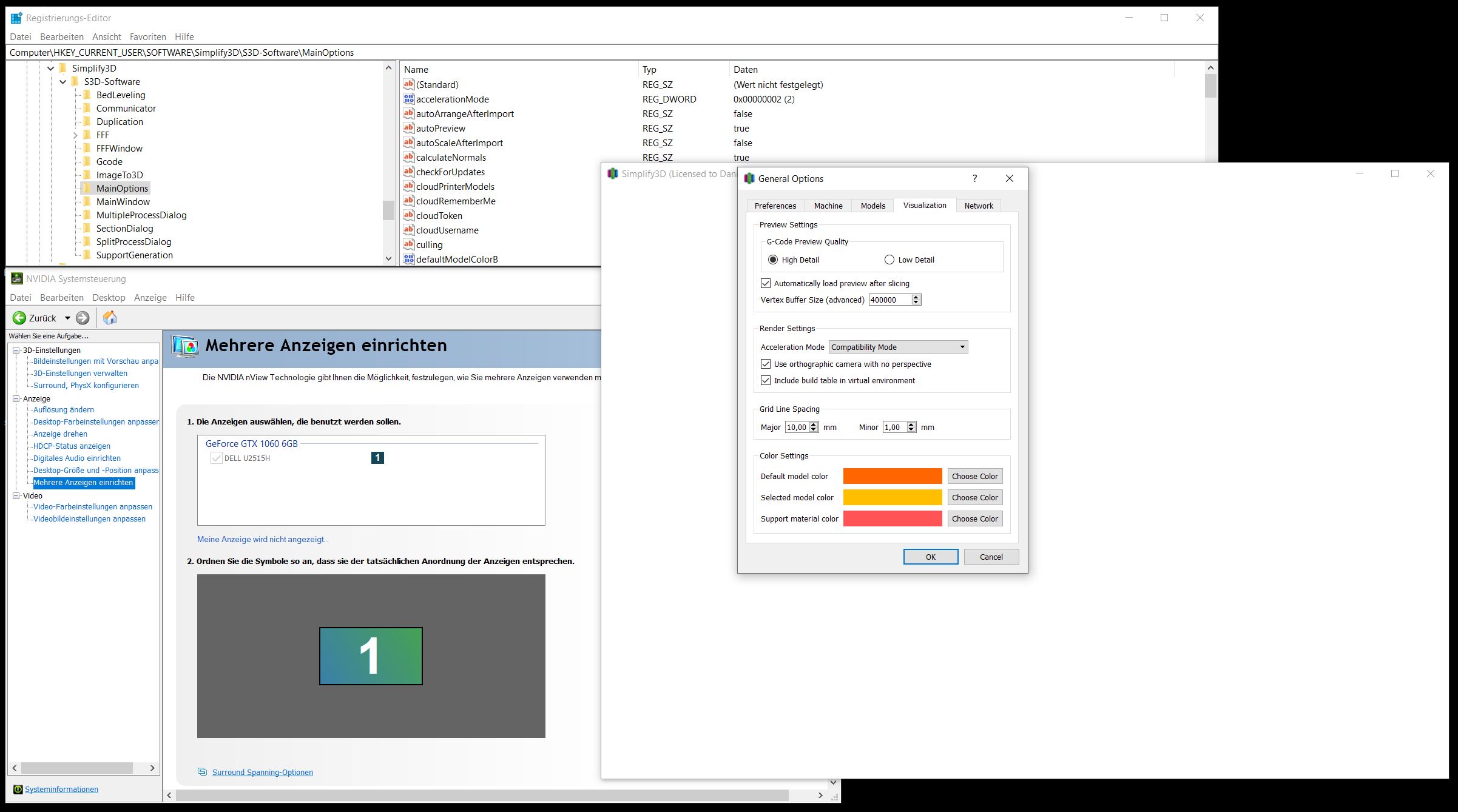The image size is (1458, 812).
Task: Open the Acceleration Mode dropdown
Action: (x=898, y=347)
